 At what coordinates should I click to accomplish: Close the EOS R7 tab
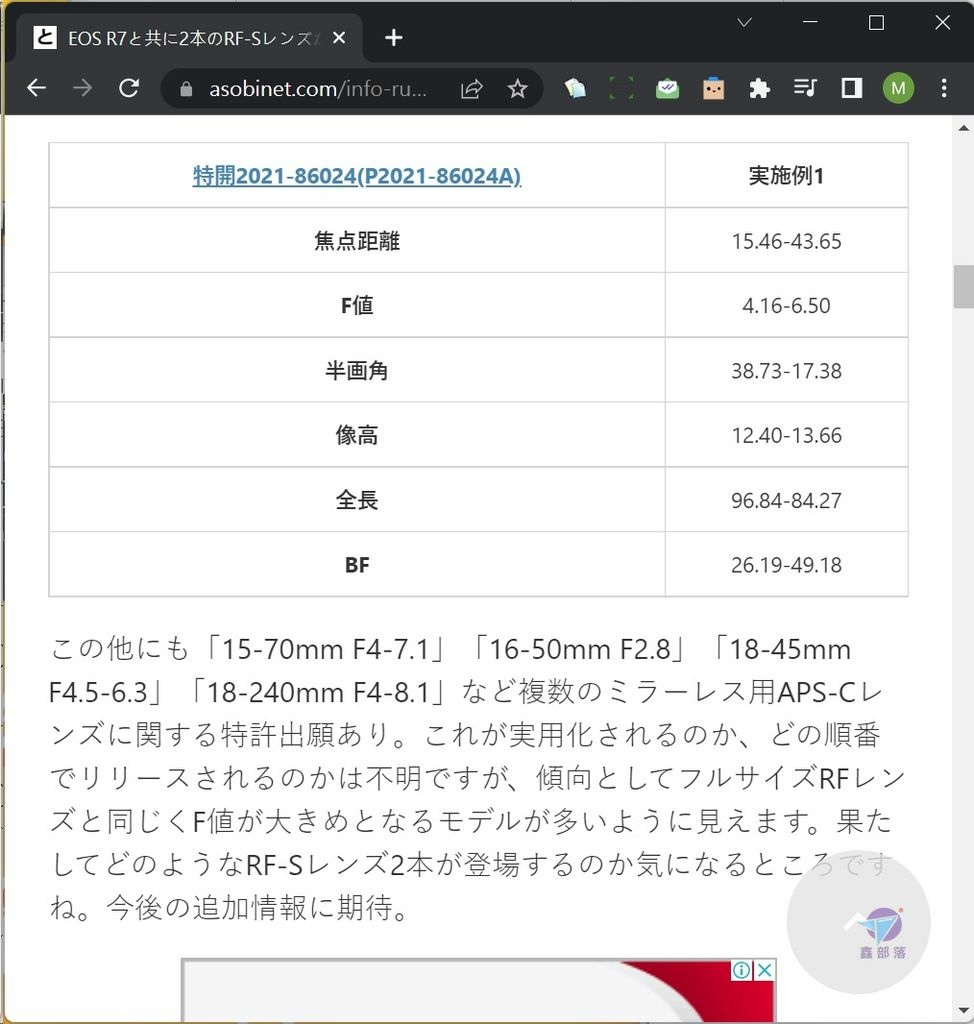(339, 38)
